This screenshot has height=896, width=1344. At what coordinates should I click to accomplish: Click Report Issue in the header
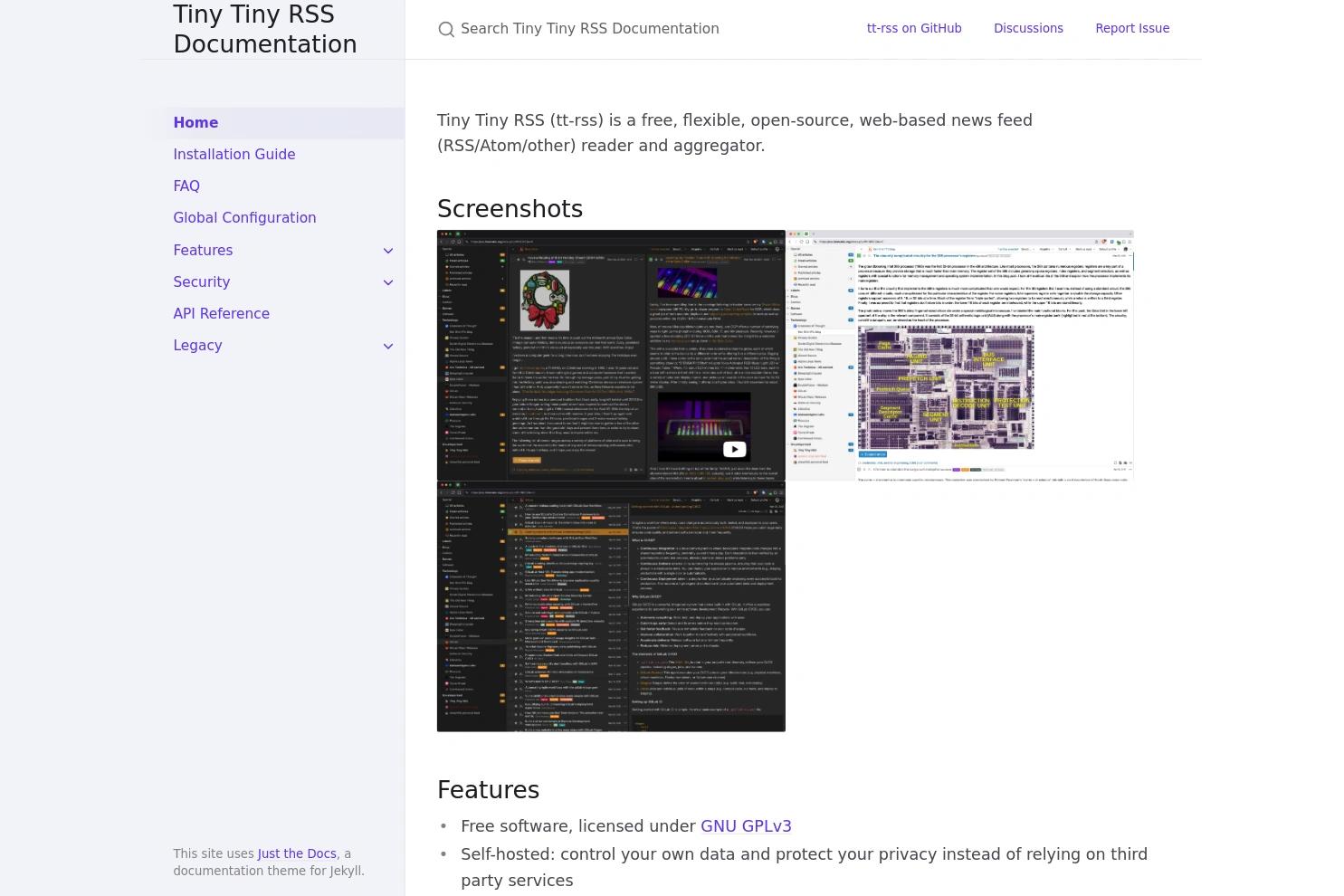[1132, 28]
